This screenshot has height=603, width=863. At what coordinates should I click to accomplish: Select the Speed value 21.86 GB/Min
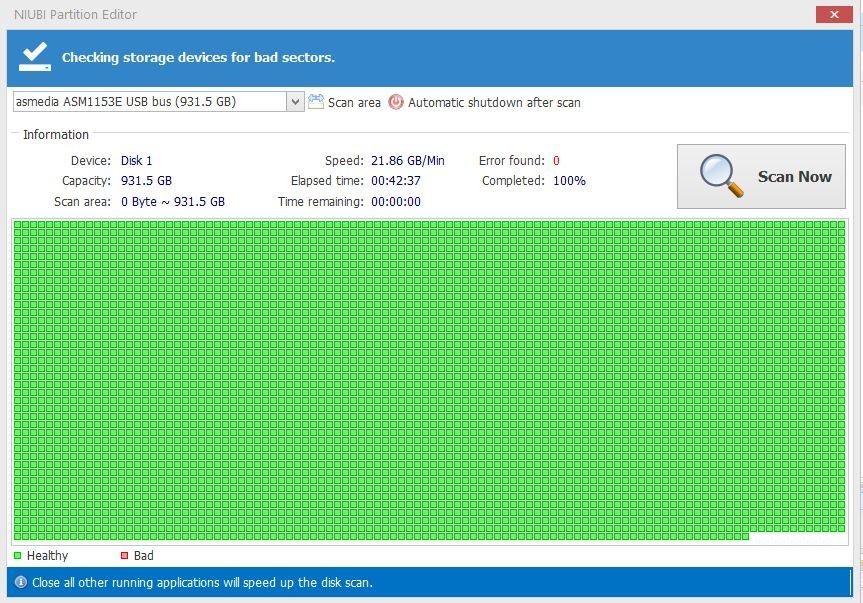(407, 161)
